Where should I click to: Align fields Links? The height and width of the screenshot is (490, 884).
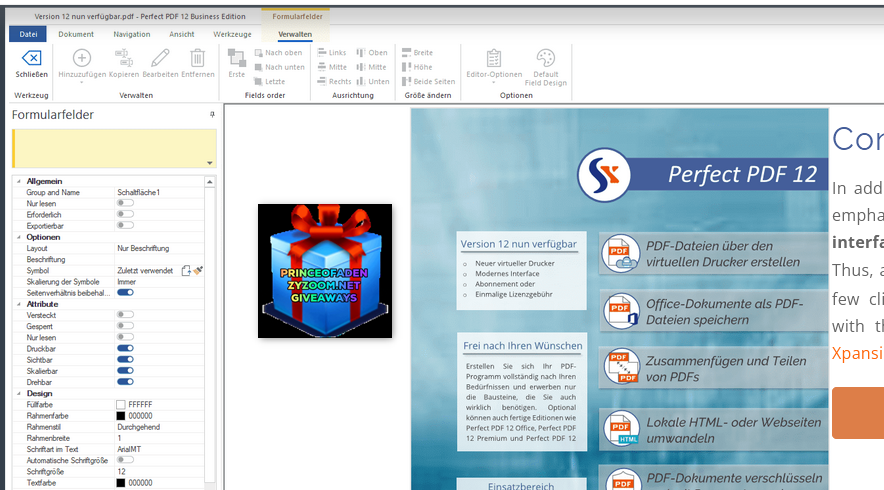tap(332, 52)
